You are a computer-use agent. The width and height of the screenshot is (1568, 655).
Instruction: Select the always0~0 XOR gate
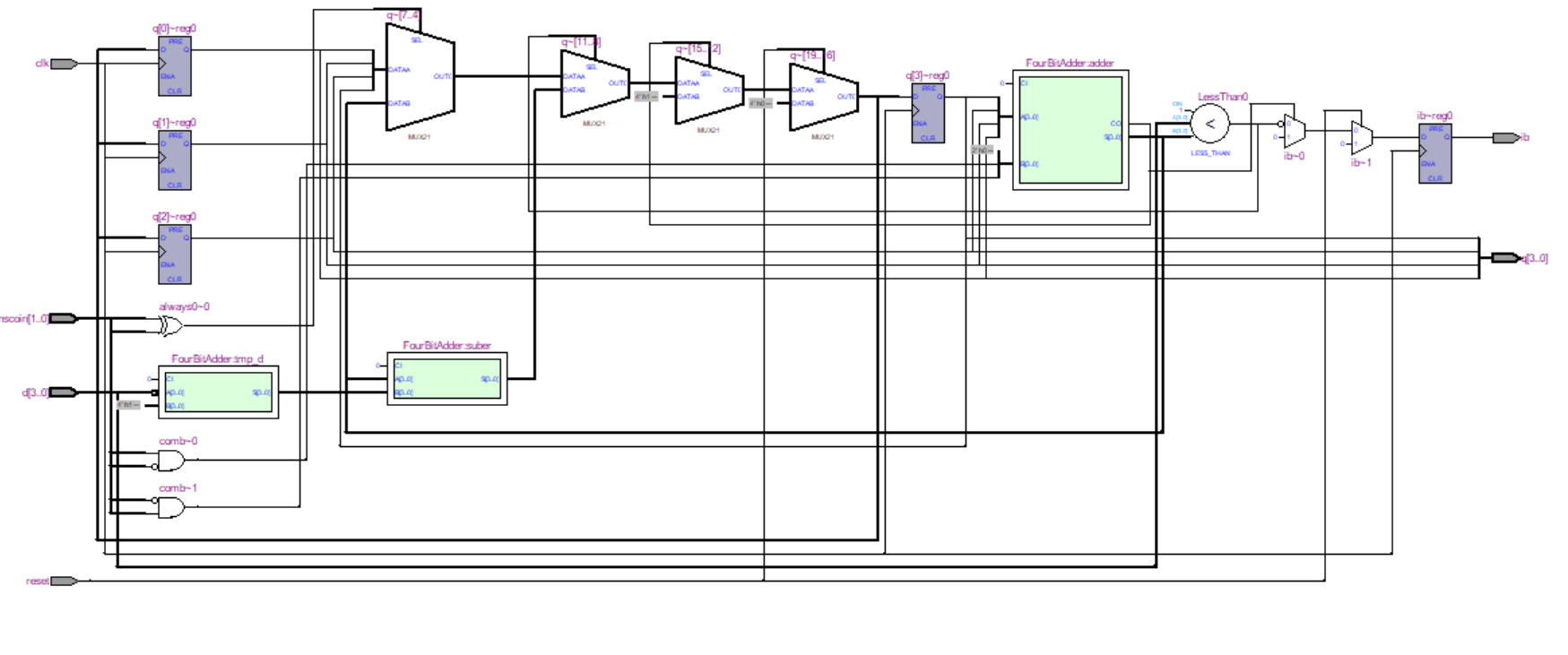[x=170, y=326]
